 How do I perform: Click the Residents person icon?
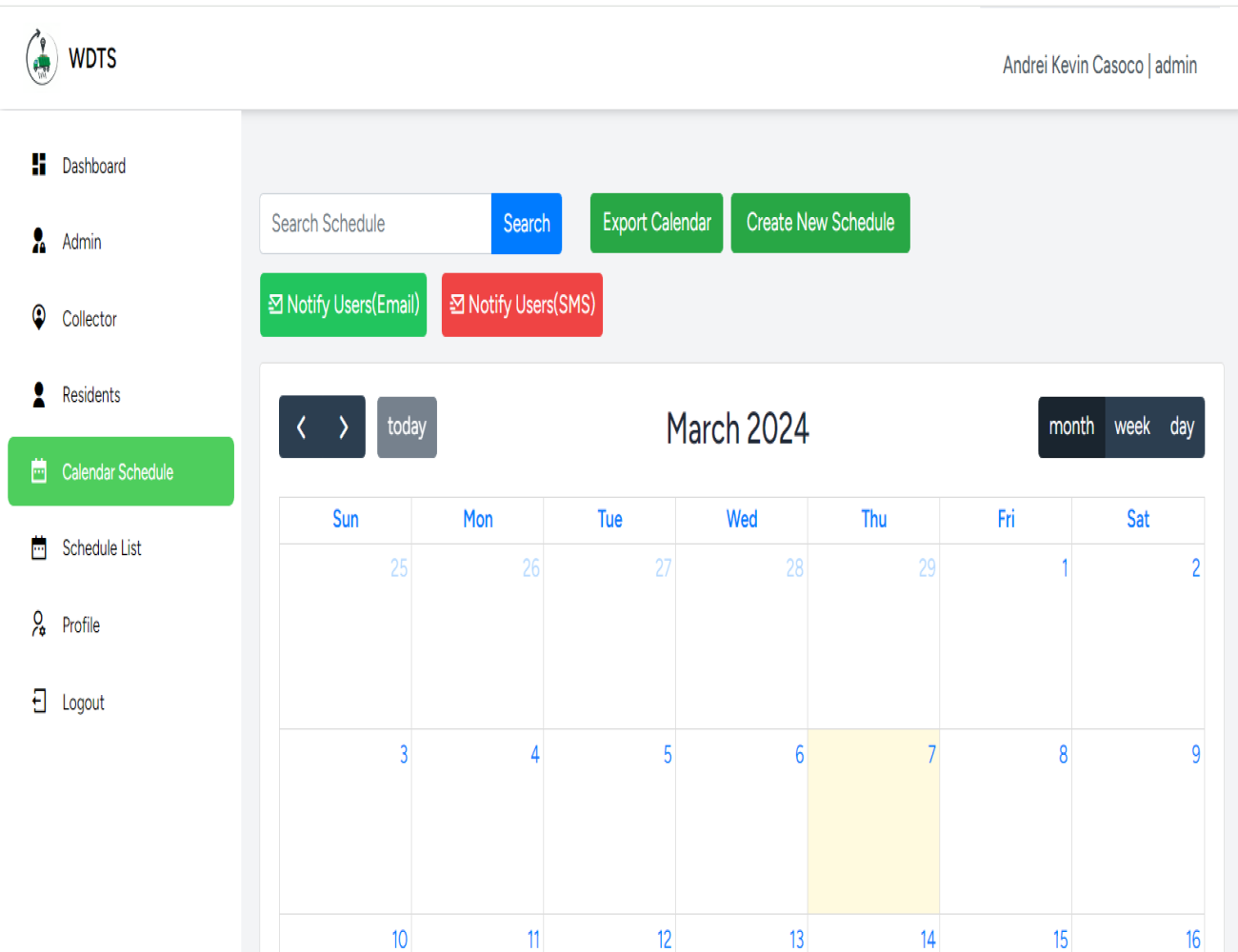click(39, 394)
